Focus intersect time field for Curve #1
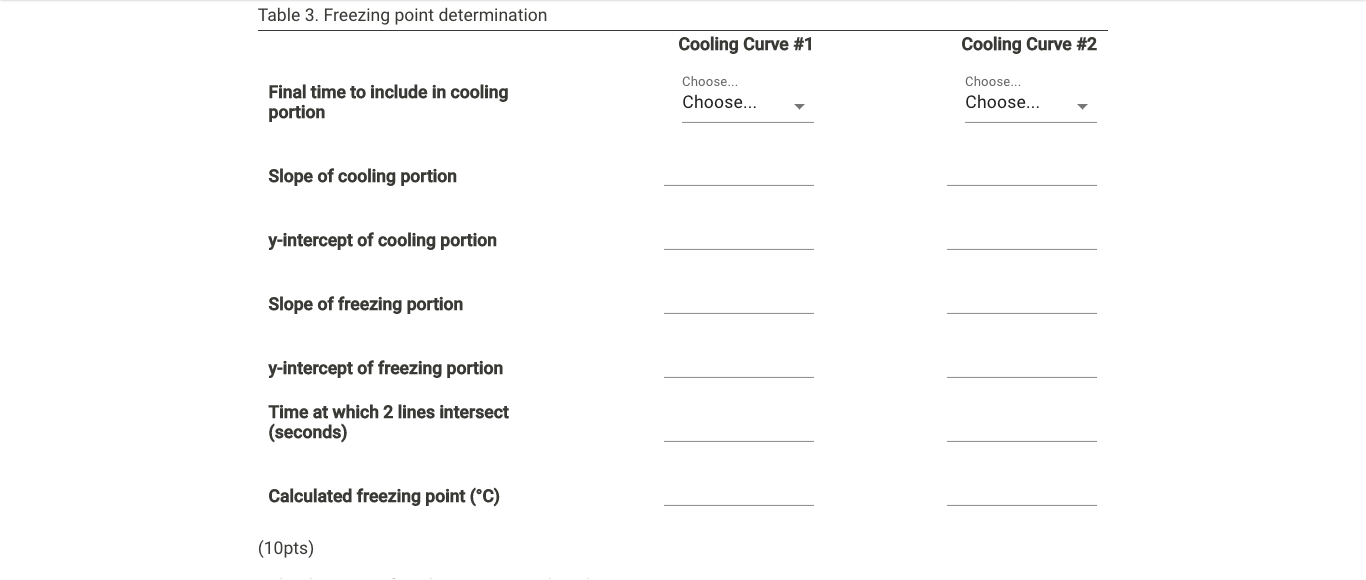 point(739,430)
